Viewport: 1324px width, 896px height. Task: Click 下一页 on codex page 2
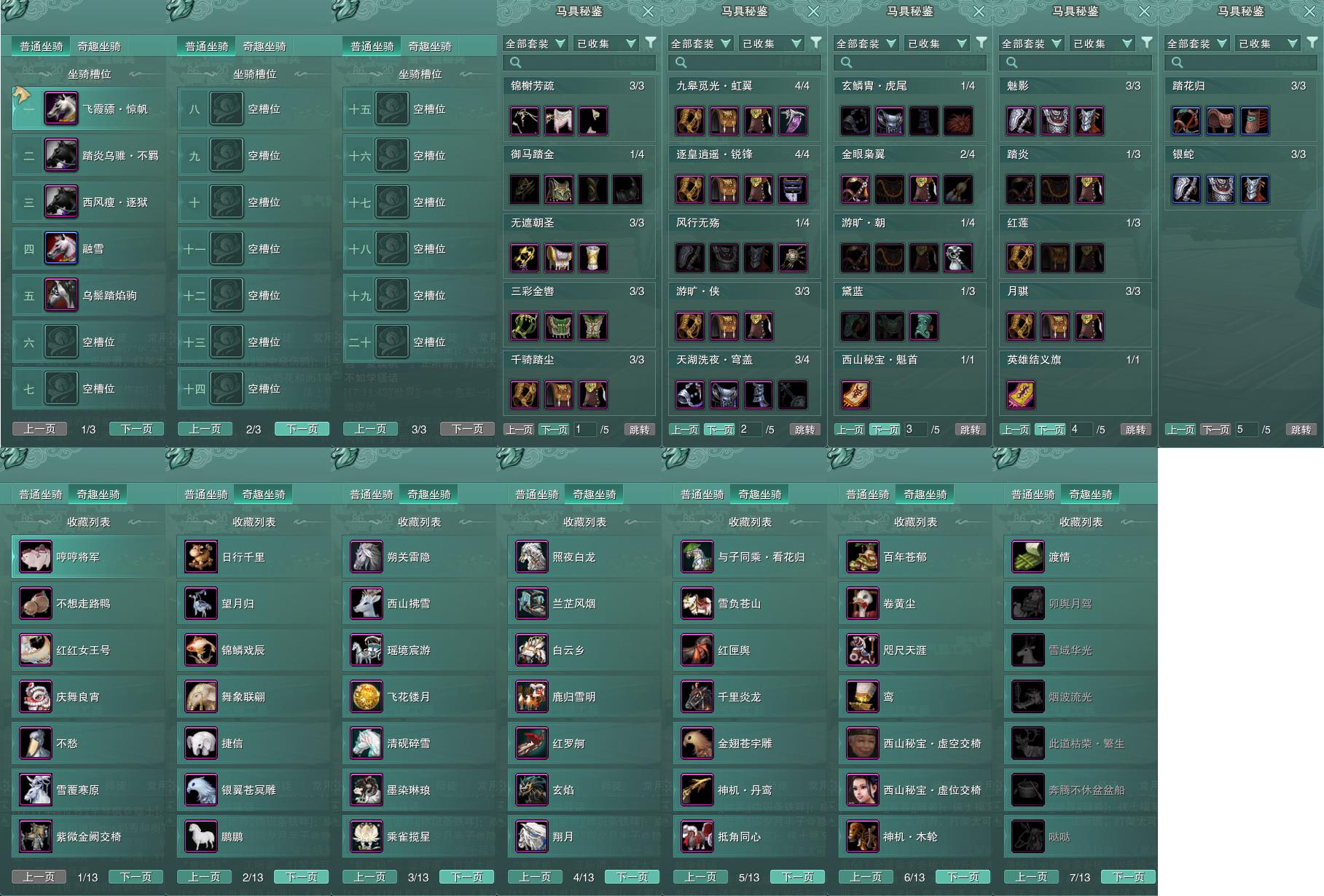tap(720, 430)
